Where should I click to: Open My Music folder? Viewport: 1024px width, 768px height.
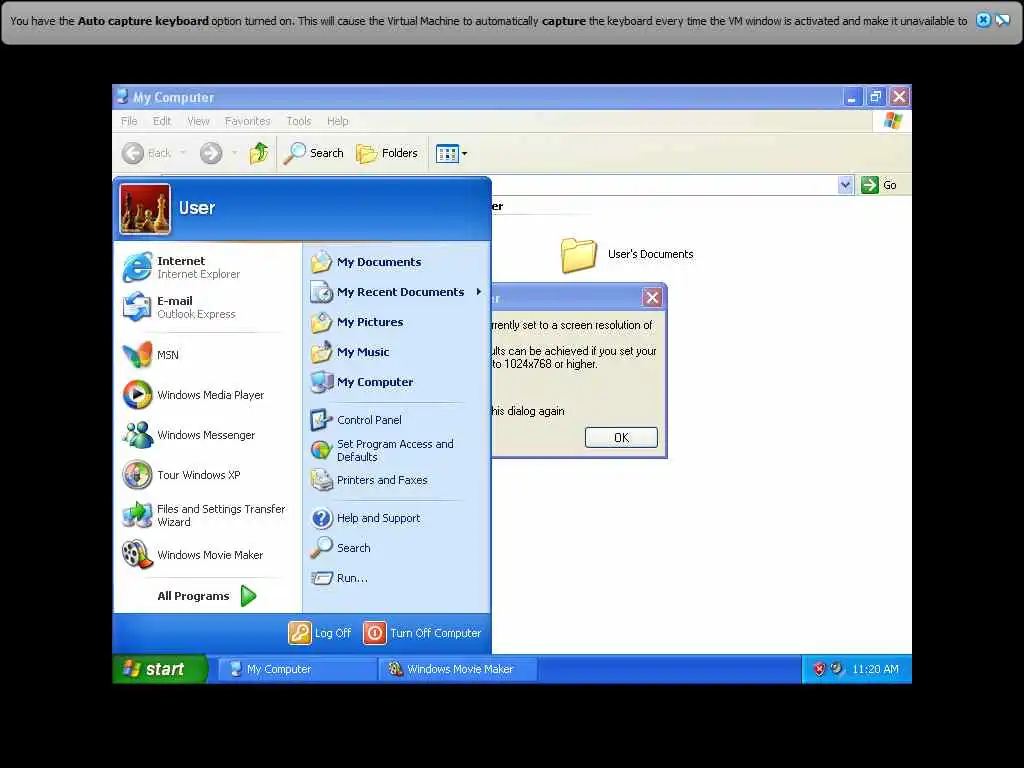click(397, 352)
